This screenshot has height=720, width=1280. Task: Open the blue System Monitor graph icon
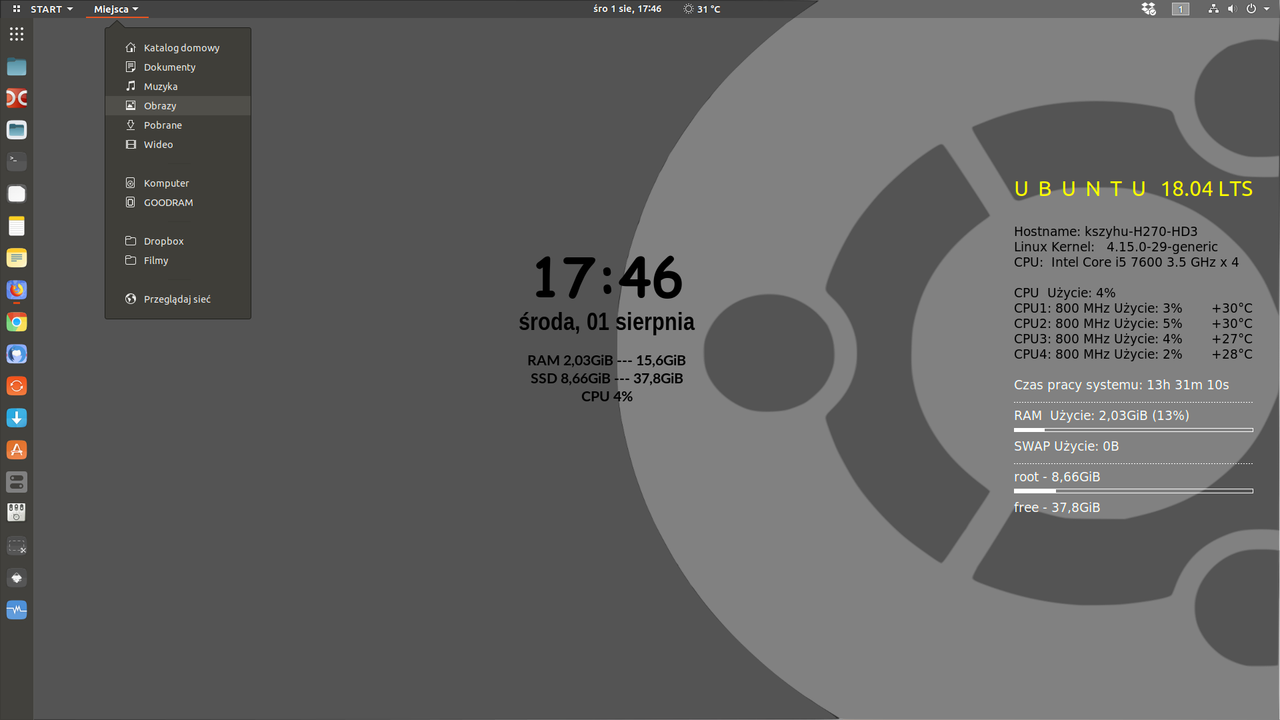pyautogui.click(x=16, y=609)
